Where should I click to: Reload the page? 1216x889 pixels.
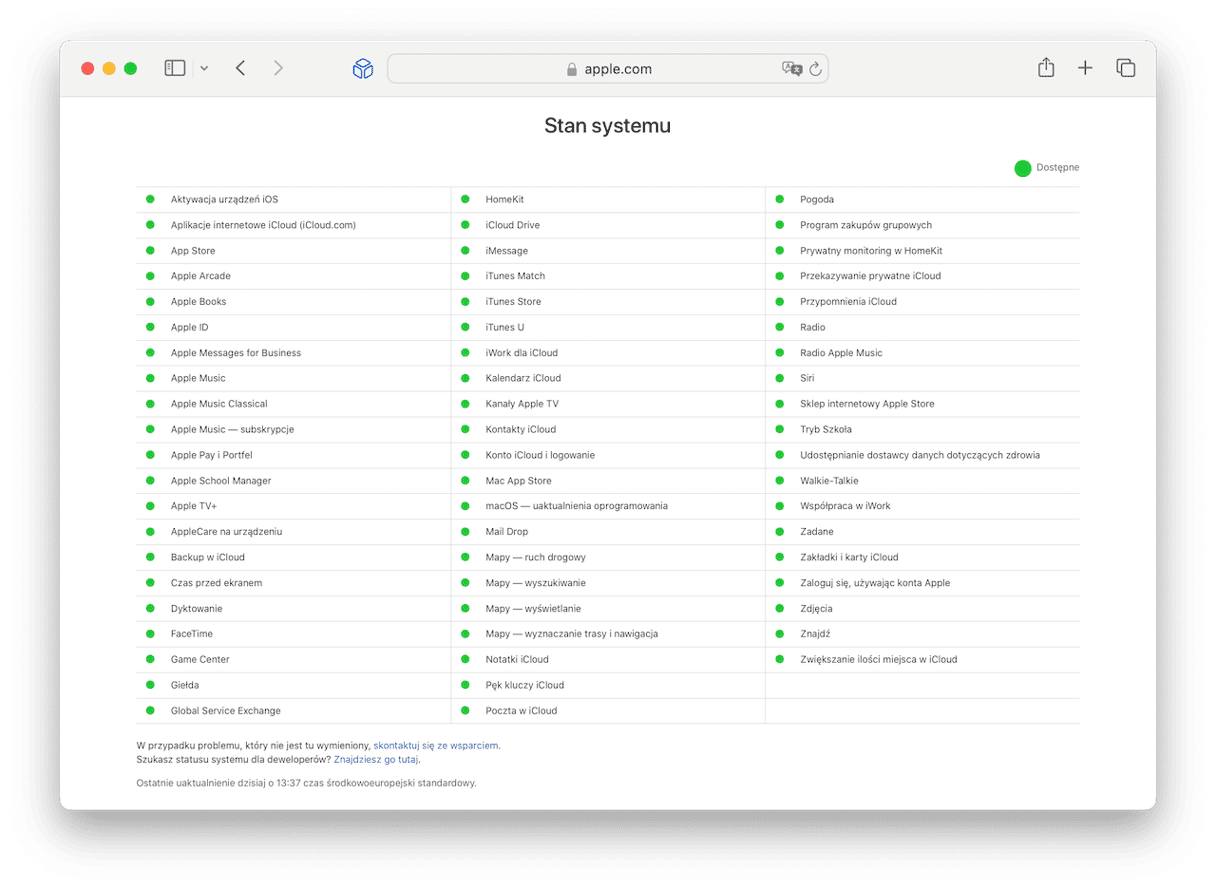(815, 69)
